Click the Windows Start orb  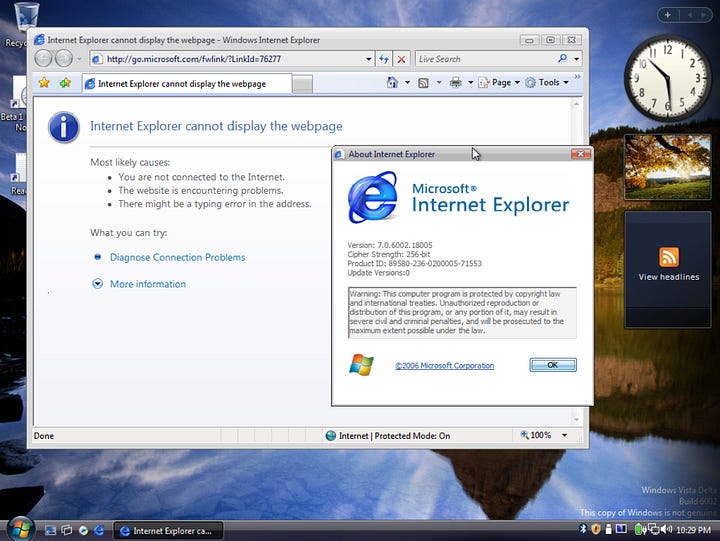[20, 529]
